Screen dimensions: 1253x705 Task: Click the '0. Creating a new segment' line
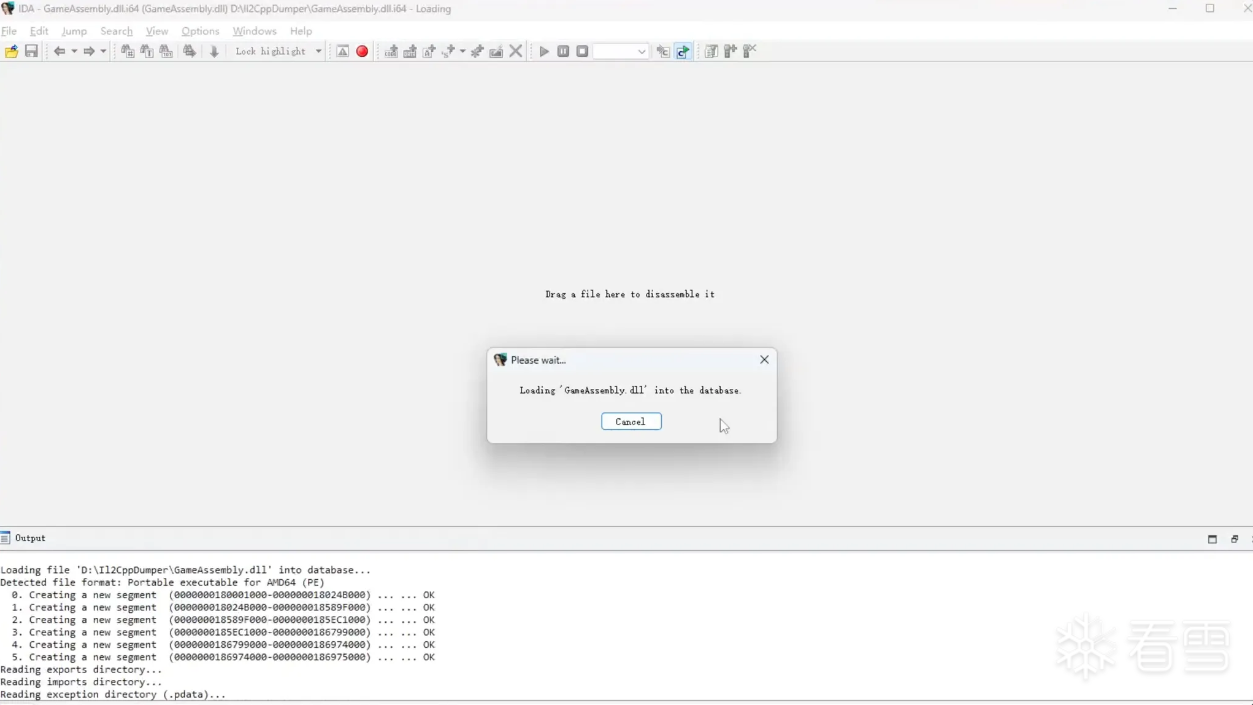[x=223, y=595]
